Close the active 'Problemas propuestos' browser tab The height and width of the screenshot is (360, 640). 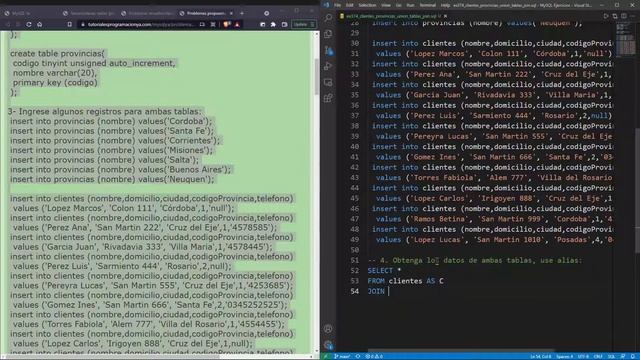click(231, 13)
